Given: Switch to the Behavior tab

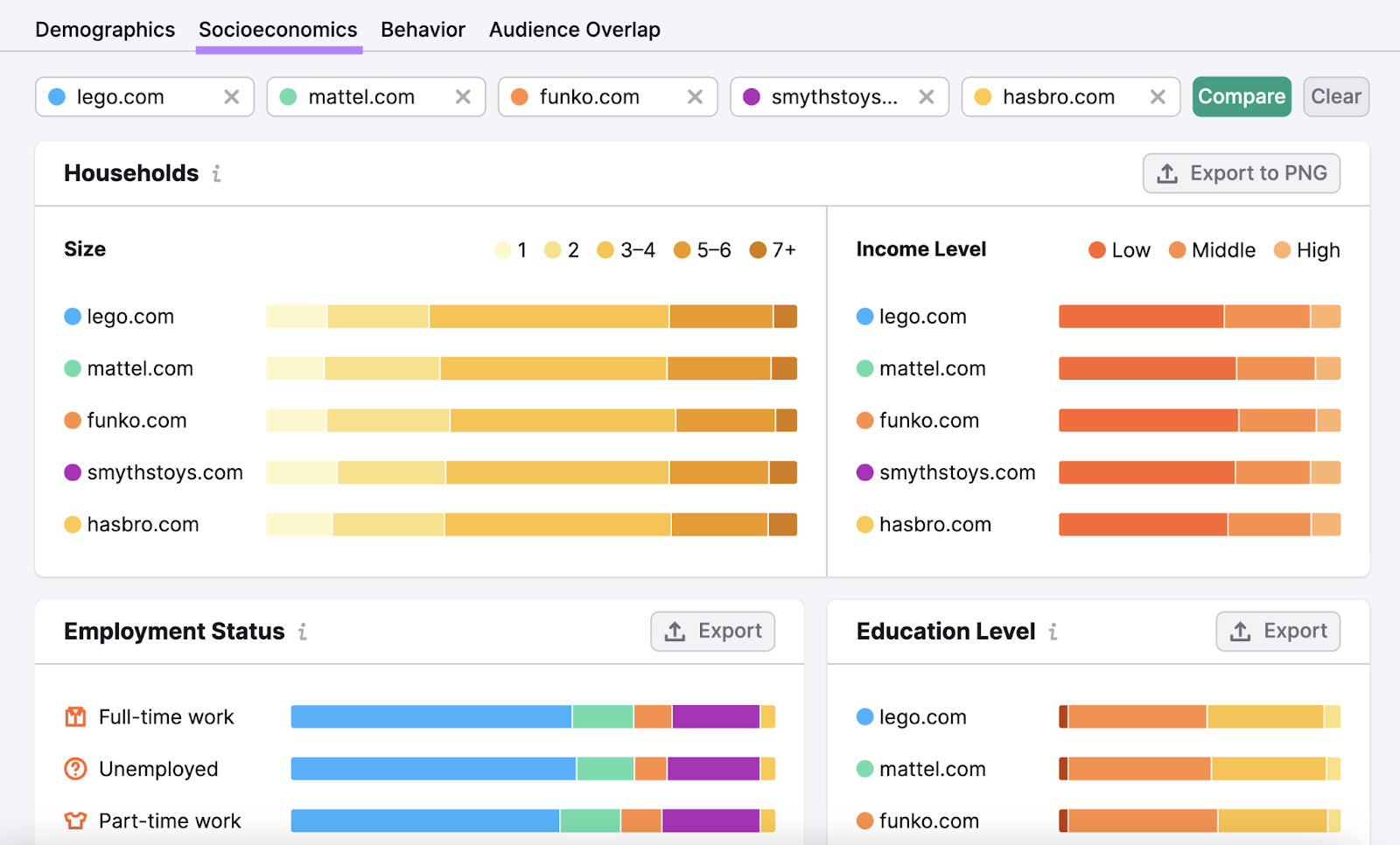Looking at the screenshot, I should pyautogui.click(x=423, y=29).
